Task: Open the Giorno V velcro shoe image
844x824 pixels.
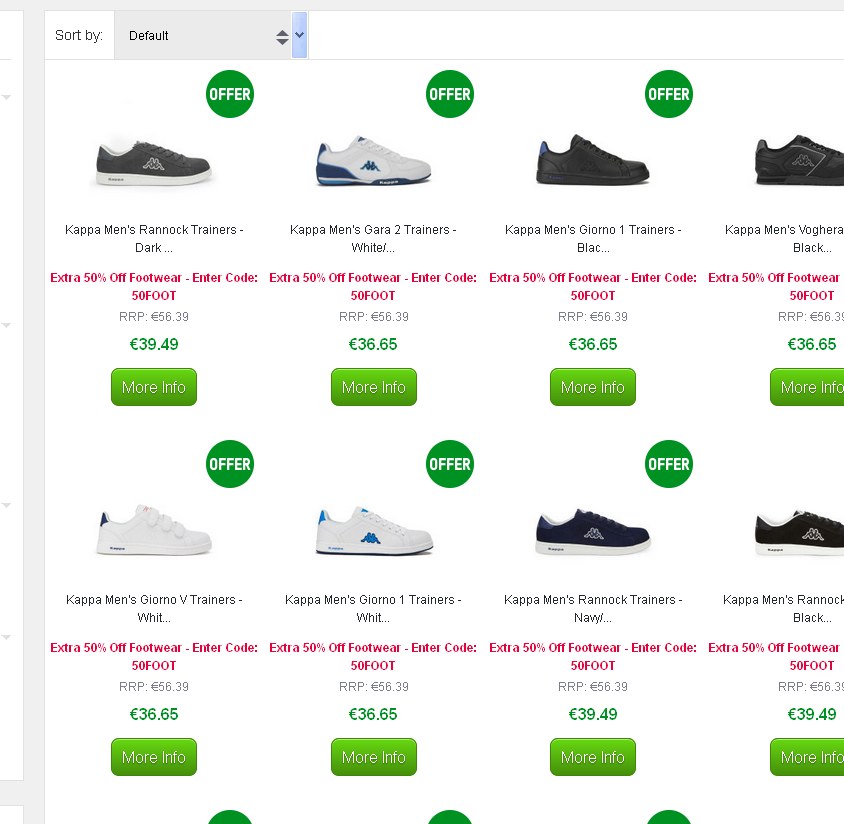Action: coord(154,530)
